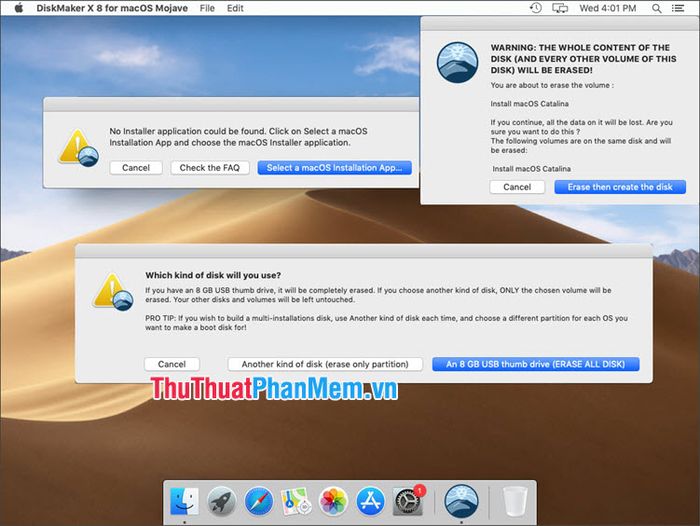Click Erase then create the disk

pyautogui.click(x=620, y=187)
